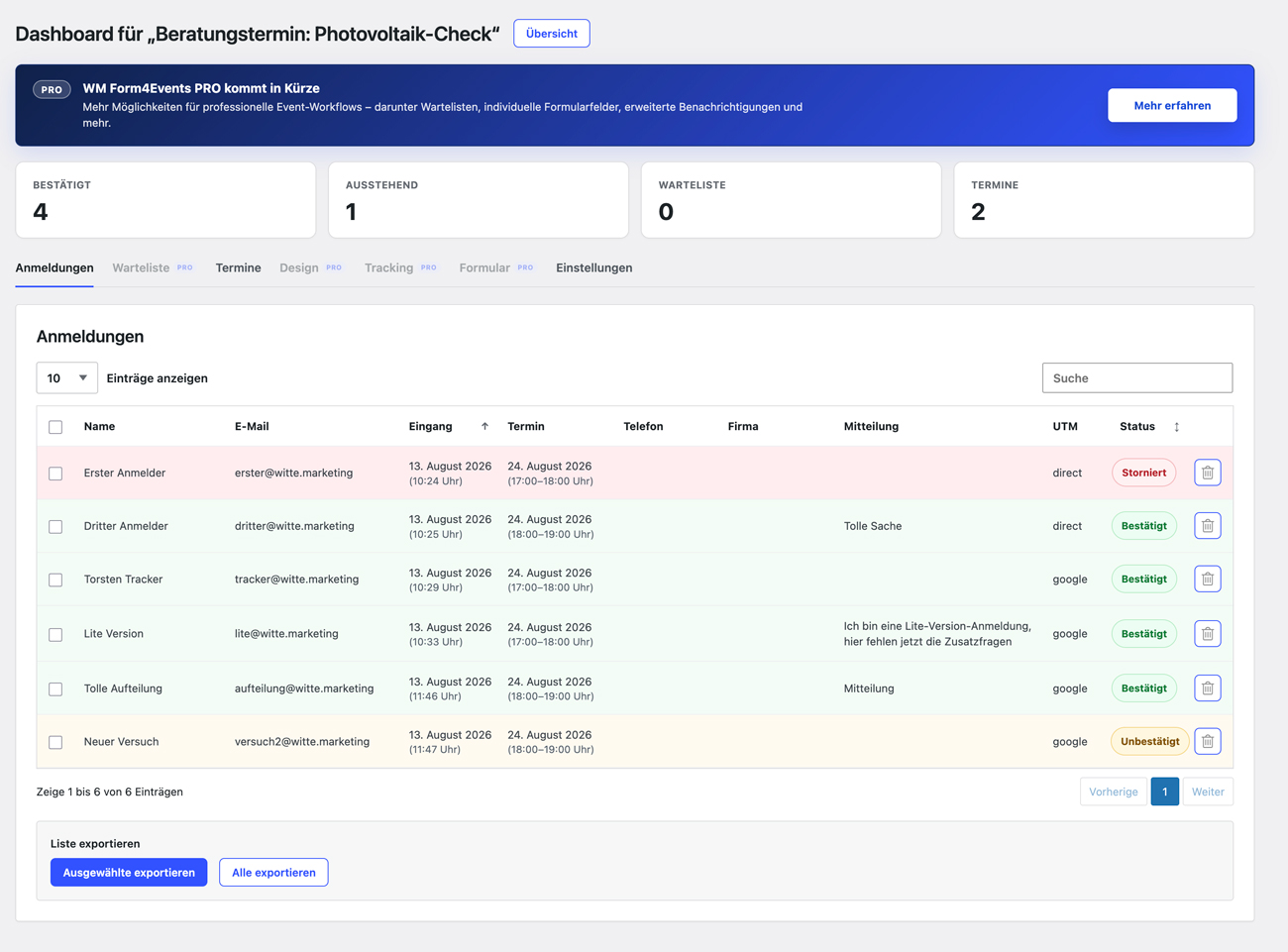The height and width of the screenshot is (952, 1288).
Task: Sort table by Name column header
Action: point(99,426)
